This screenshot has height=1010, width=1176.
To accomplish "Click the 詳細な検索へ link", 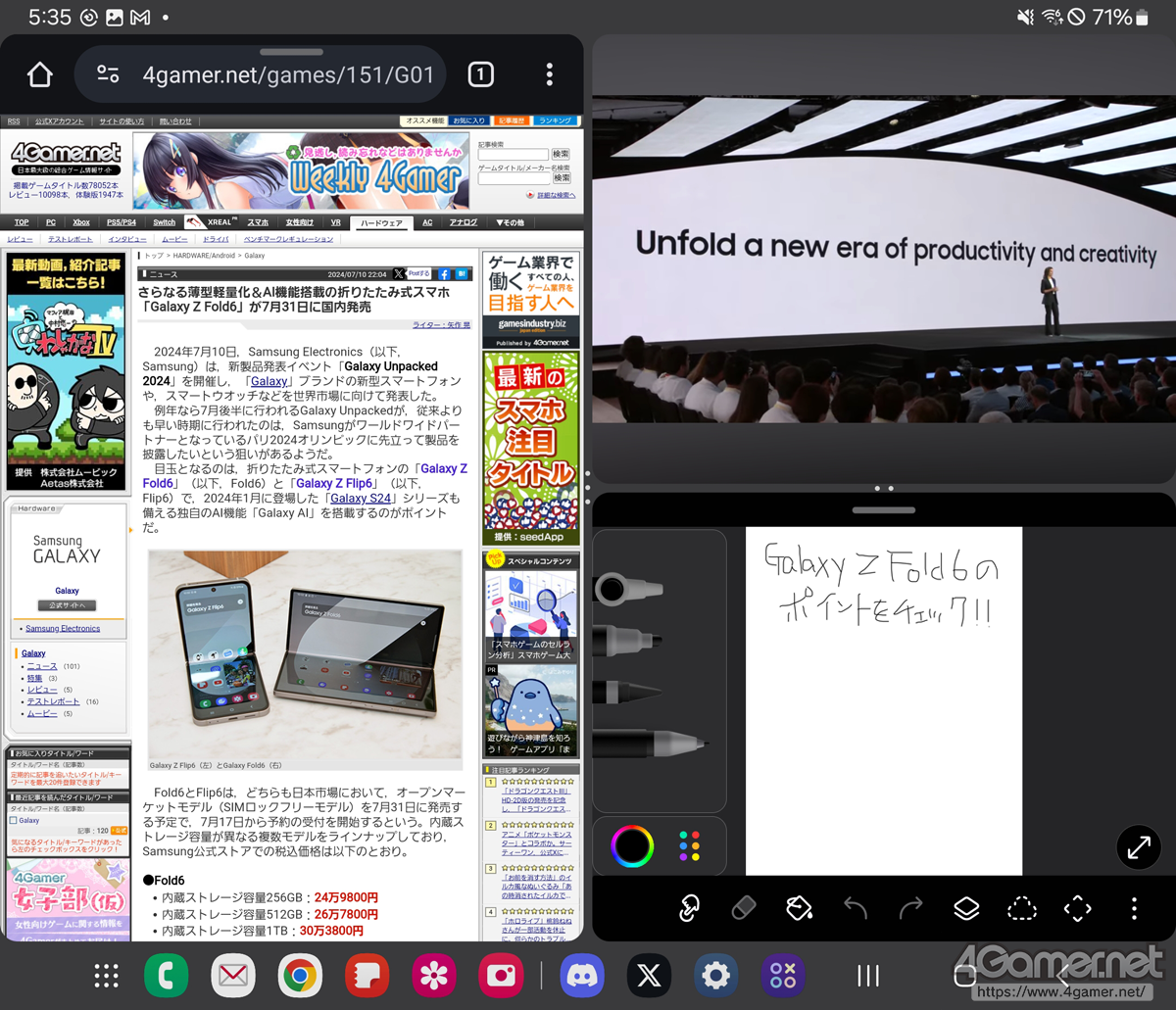I will click(x=556, y=195).
